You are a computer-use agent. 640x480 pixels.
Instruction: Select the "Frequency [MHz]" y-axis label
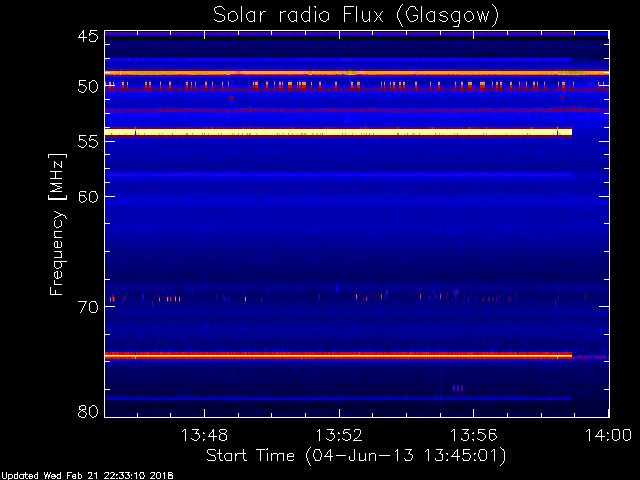click(57, 224)
